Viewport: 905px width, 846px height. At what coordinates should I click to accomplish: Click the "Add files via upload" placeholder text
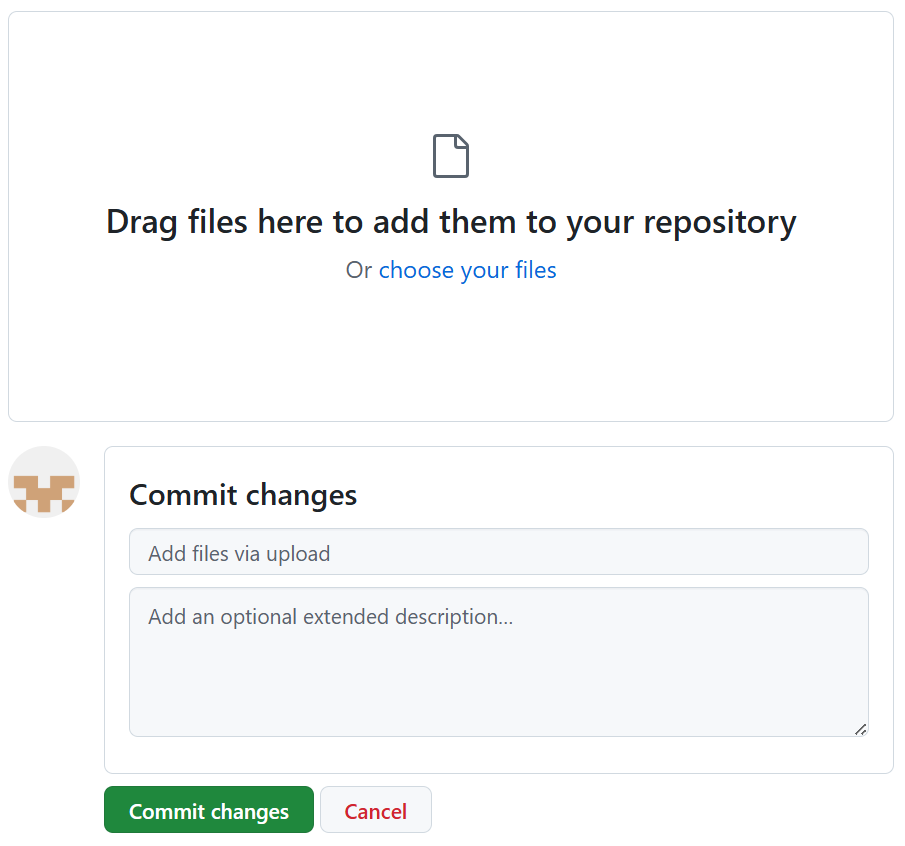click(239, 553)
